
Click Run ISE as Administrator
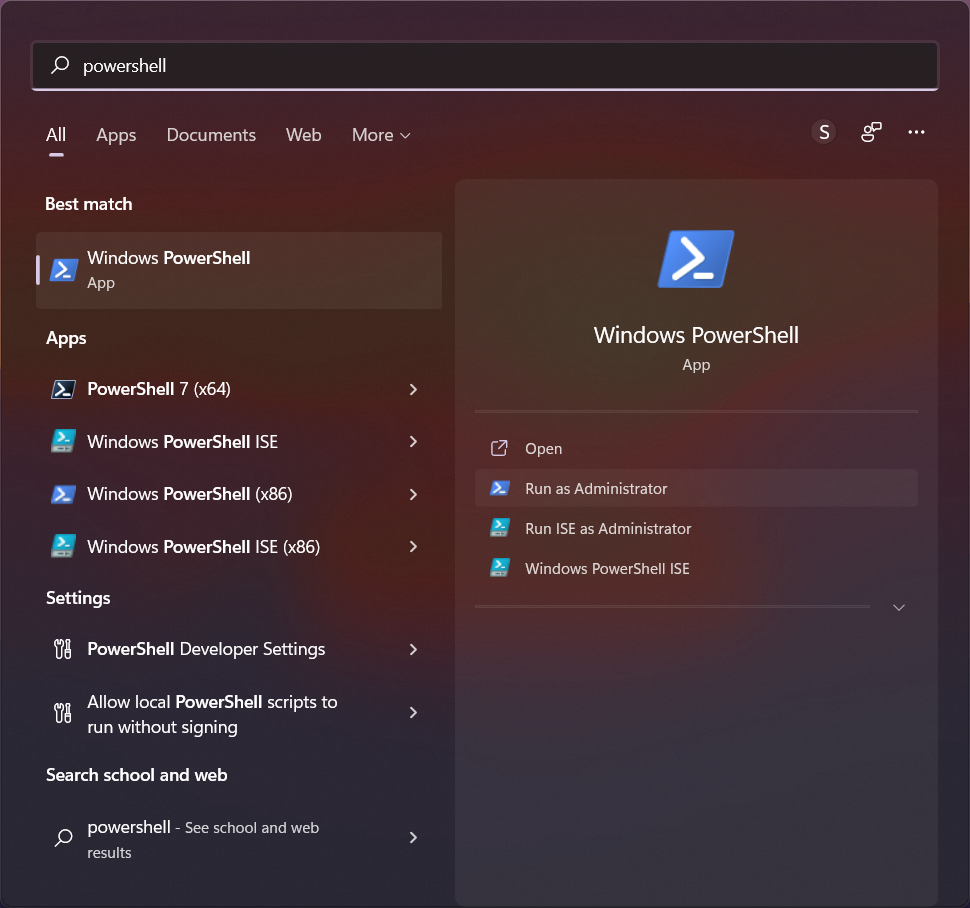pos(609,528)
